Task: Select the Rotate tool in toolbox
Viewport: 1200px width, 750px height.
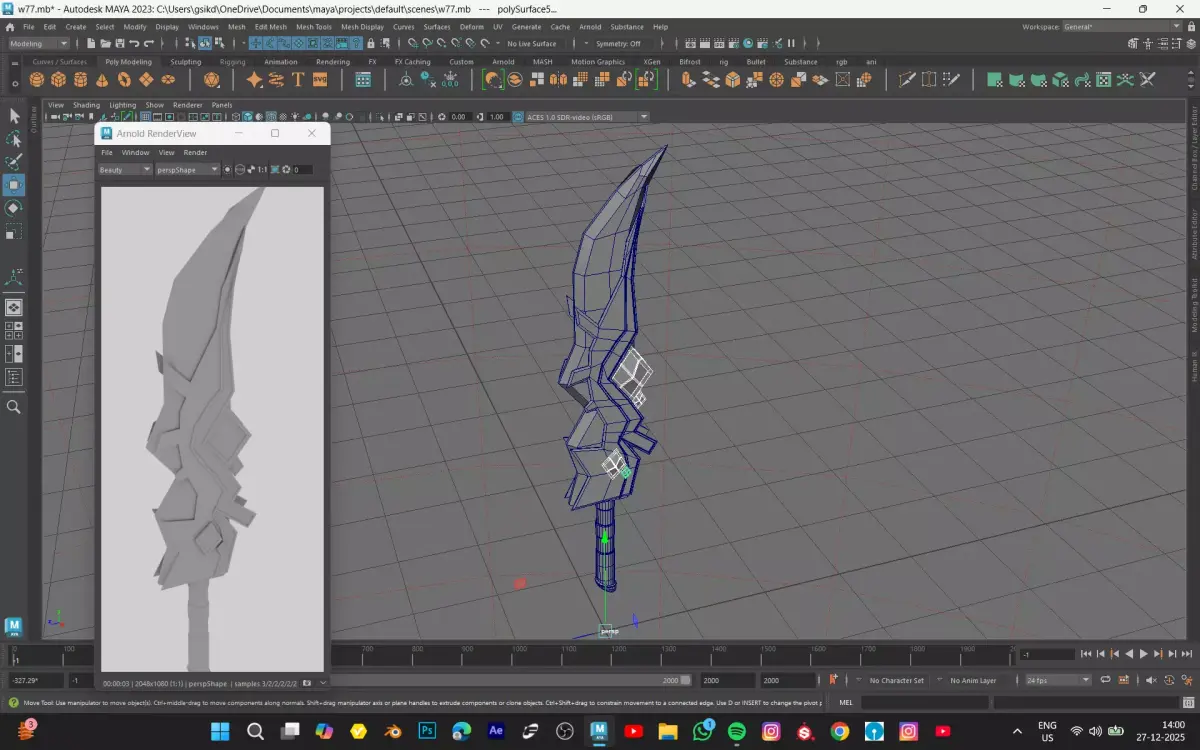Action: 14,208
